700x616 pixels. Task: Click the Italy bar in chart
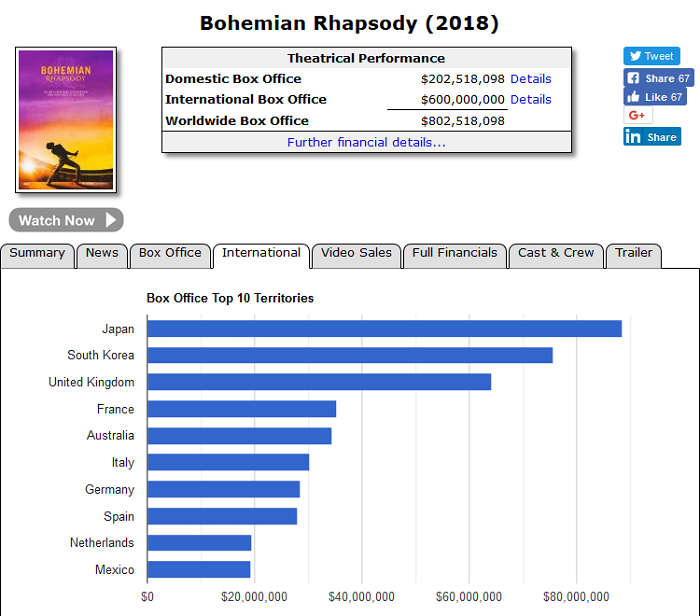(228, 462)
